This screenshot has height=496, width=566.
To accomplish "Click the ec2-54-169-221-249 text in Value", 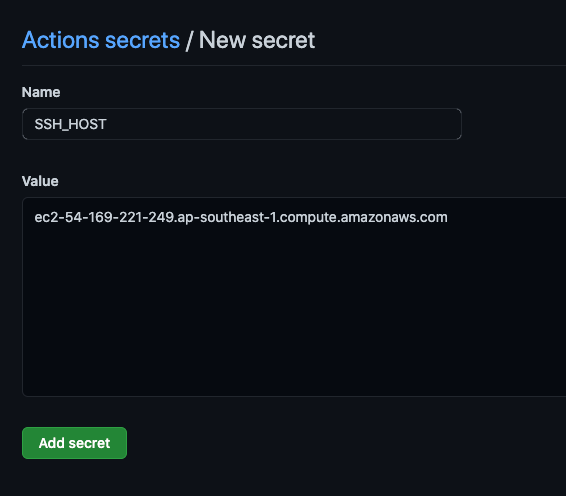I will (104, 217).
